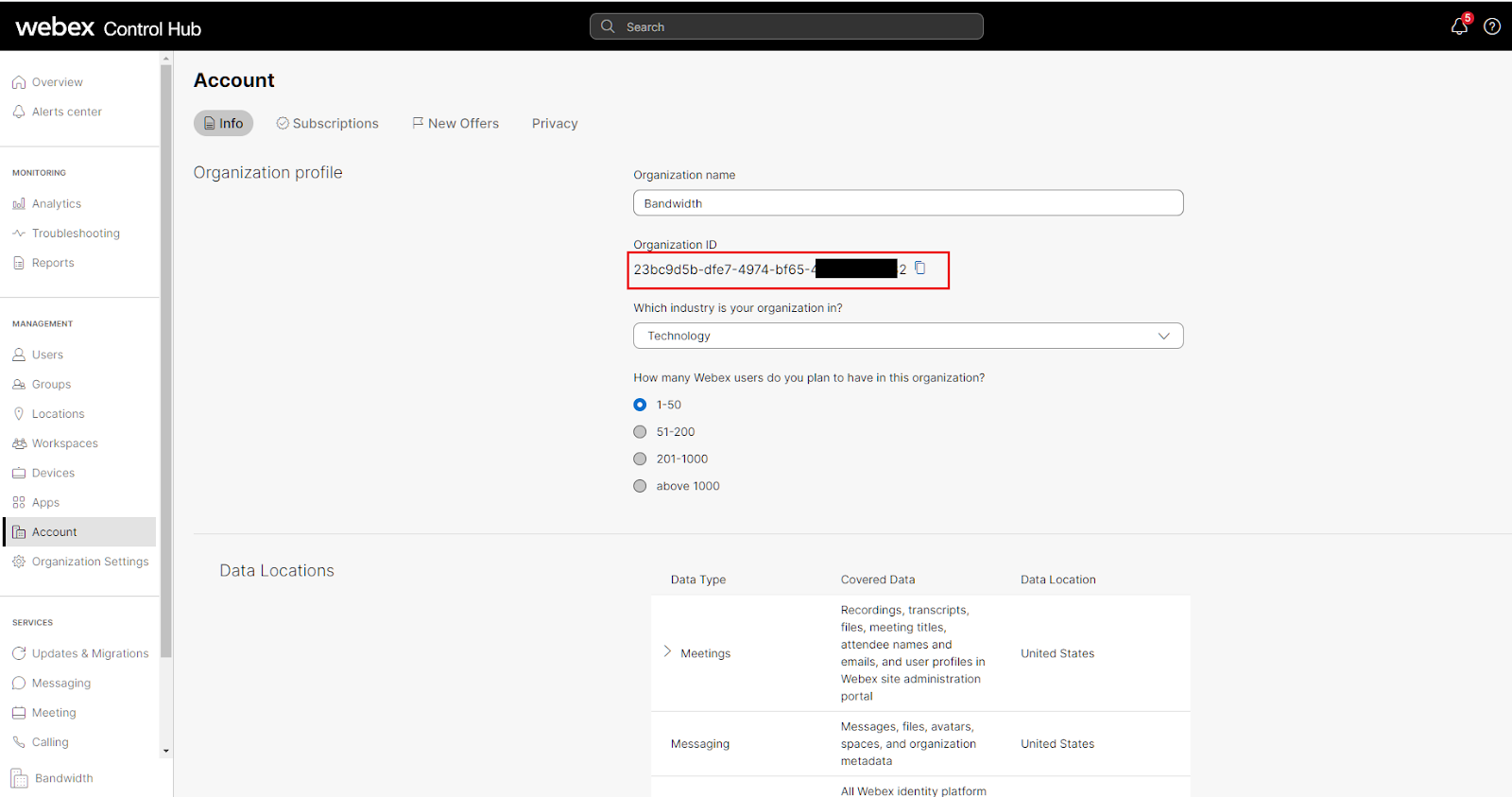Go to Analytics page

click(x=57, y=203)
